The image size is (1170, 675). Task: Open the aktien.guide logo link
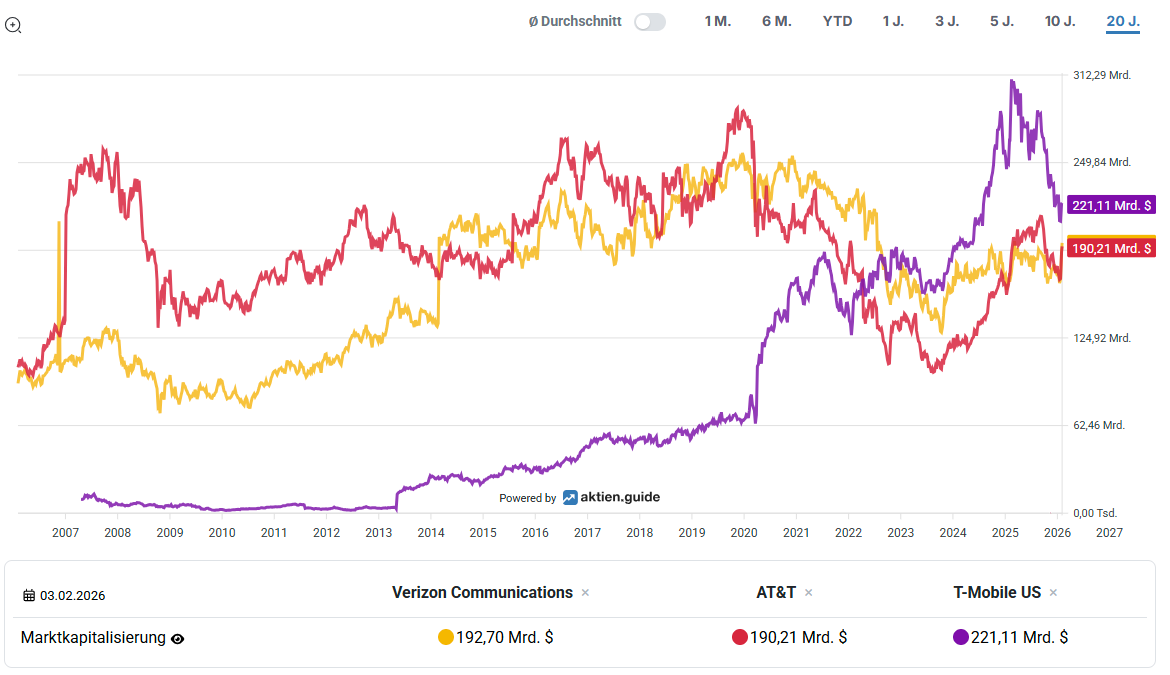click(x=611, y=497)
